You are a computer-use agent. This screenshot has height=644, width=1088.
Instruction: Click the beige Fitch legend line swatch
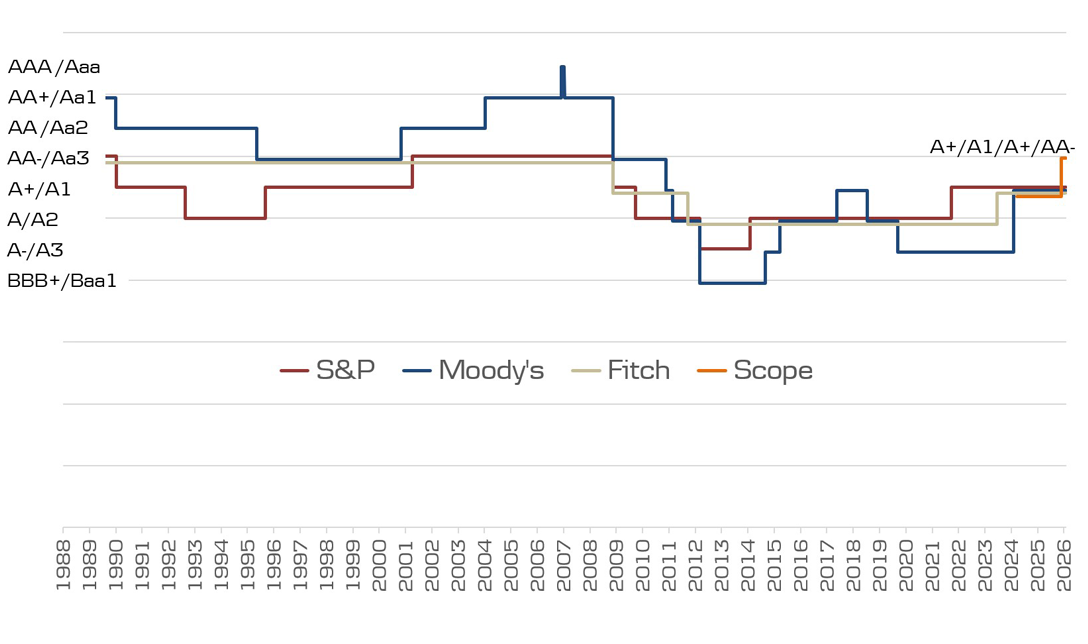[x=585, y=371]
